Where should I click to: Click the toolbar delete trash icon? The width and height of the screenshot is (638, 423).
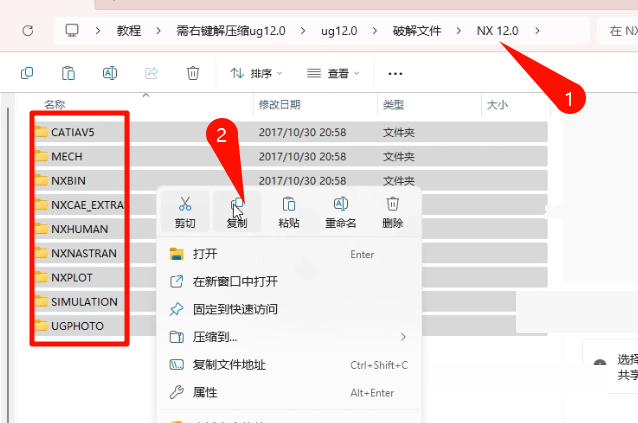click(193, 73)
